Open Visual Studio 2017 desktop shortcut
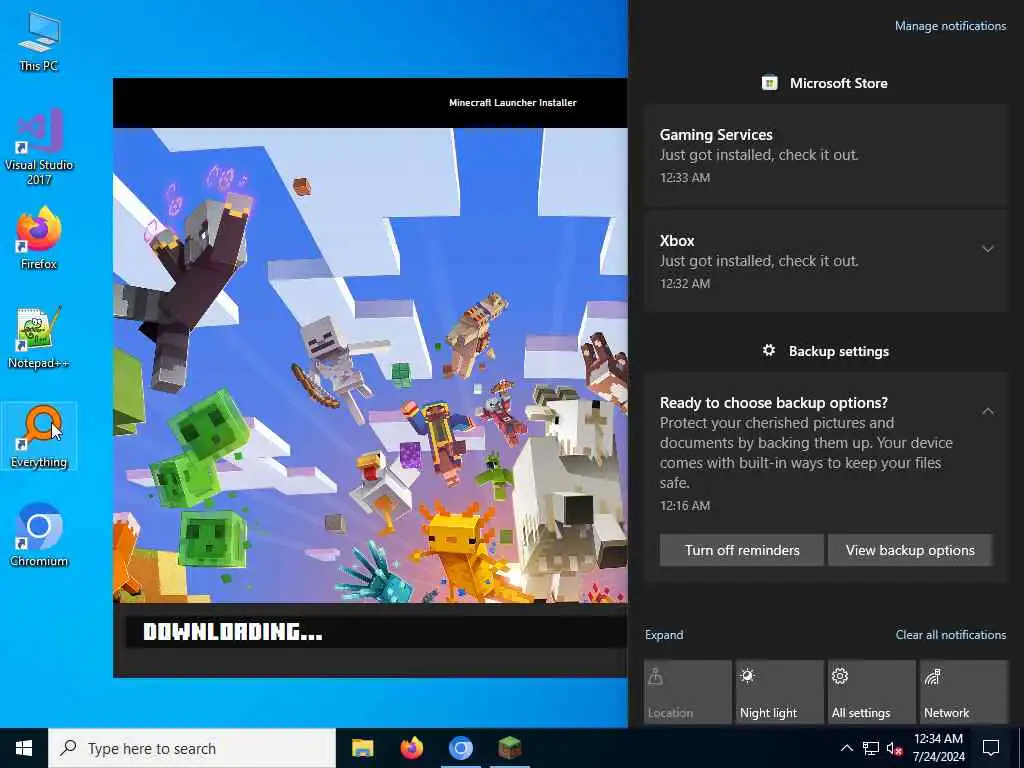 click(39, 148)
